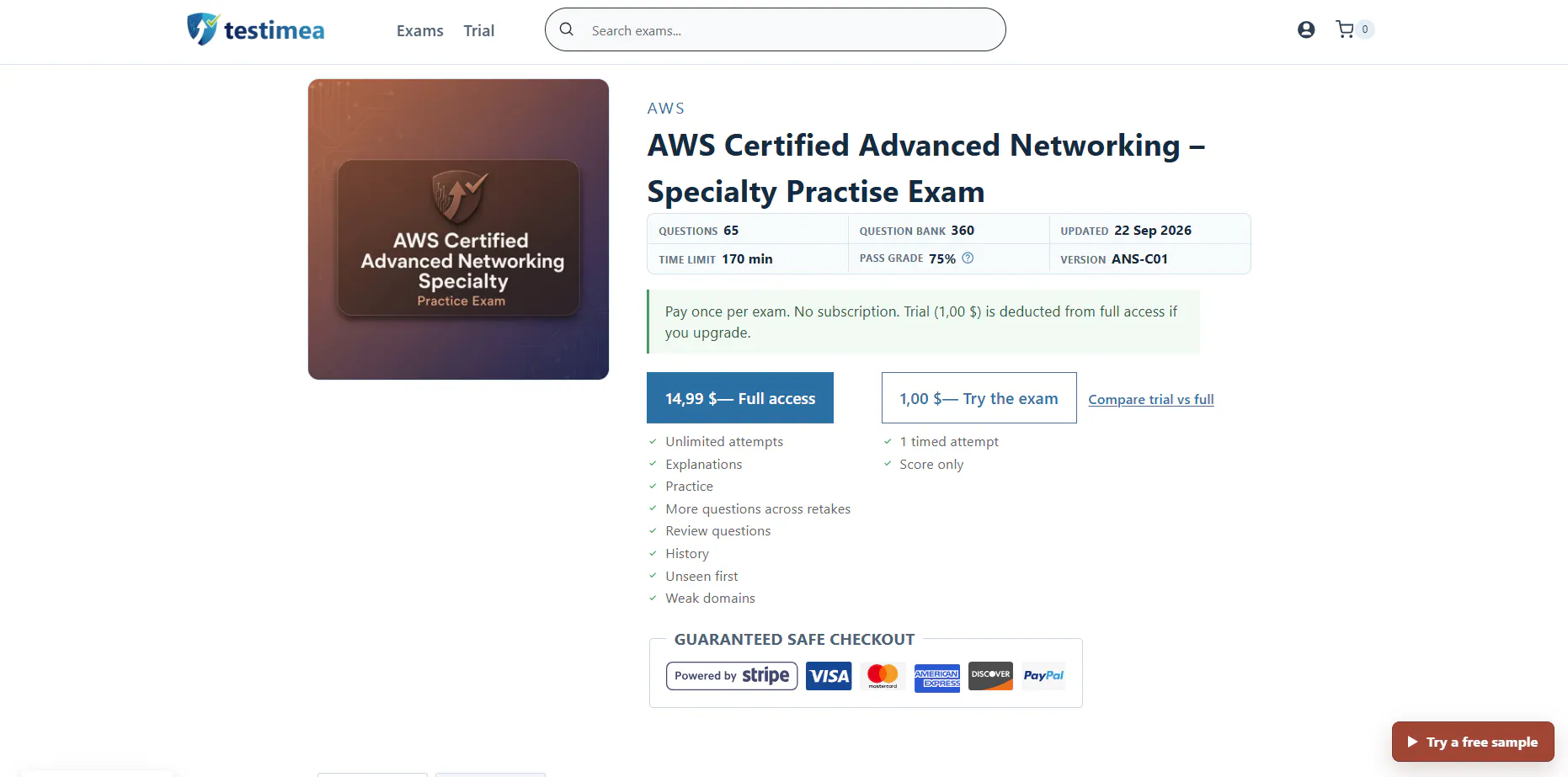Click the 'Review questions' feature text

click(718, 530)
